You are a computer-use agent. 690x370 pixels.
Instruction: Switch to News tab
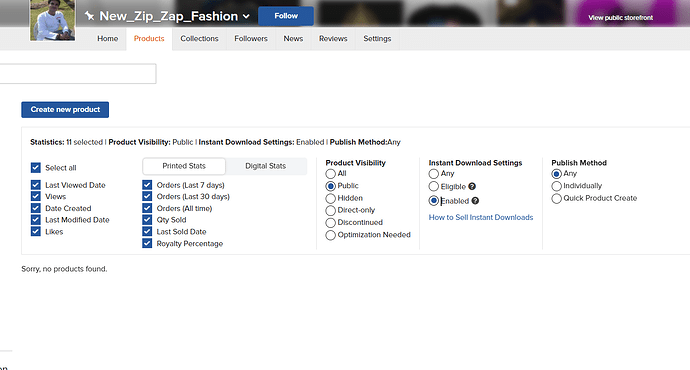click(x=293, y=39)
